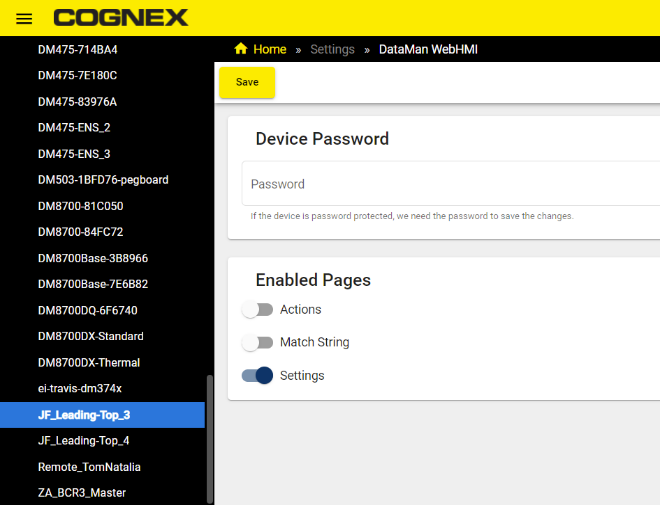
Task: Enable the Match String page switch
Action: coord(258,343)
